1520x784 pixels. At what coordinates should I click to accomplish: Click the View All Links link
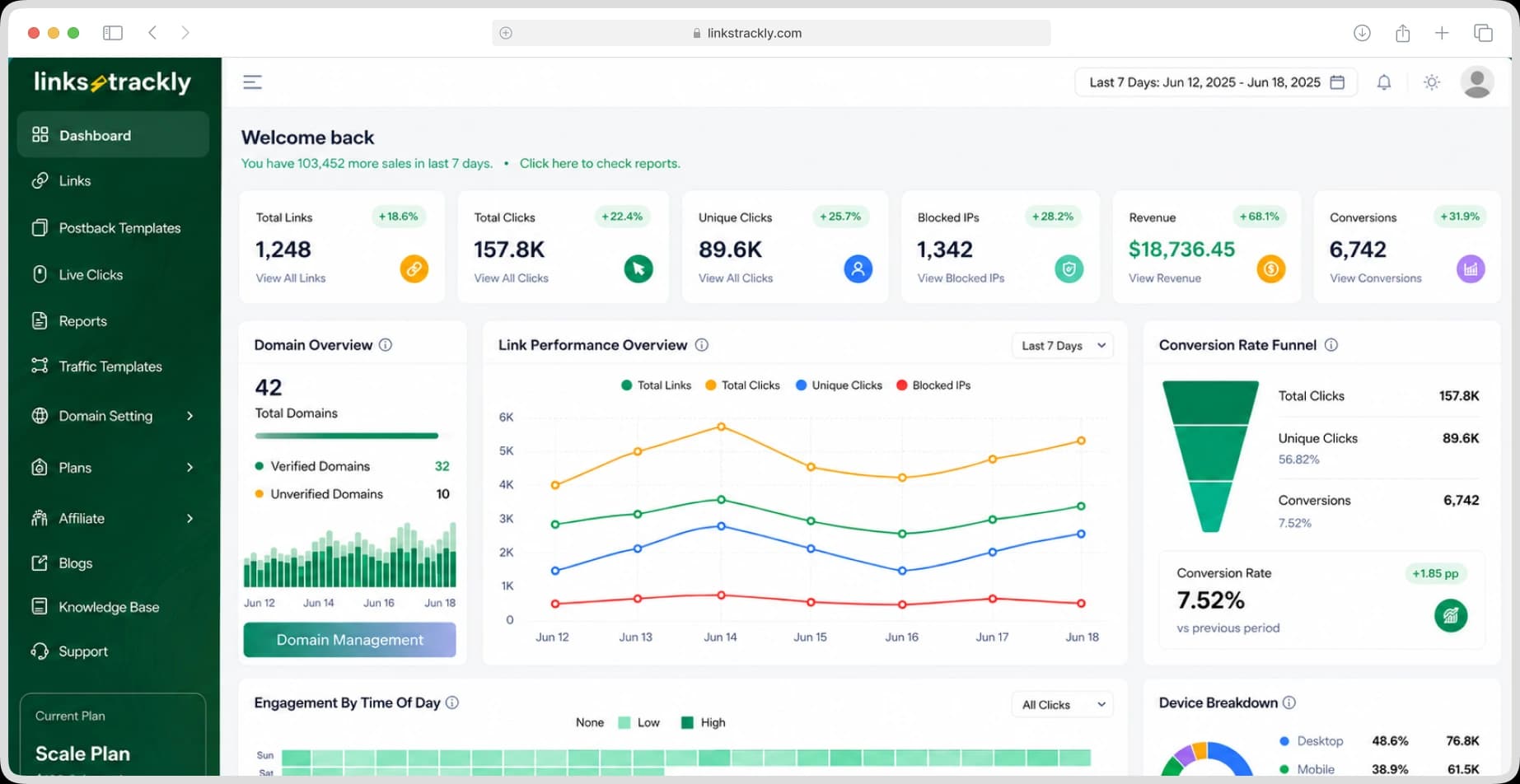click(x=291, y=278)
